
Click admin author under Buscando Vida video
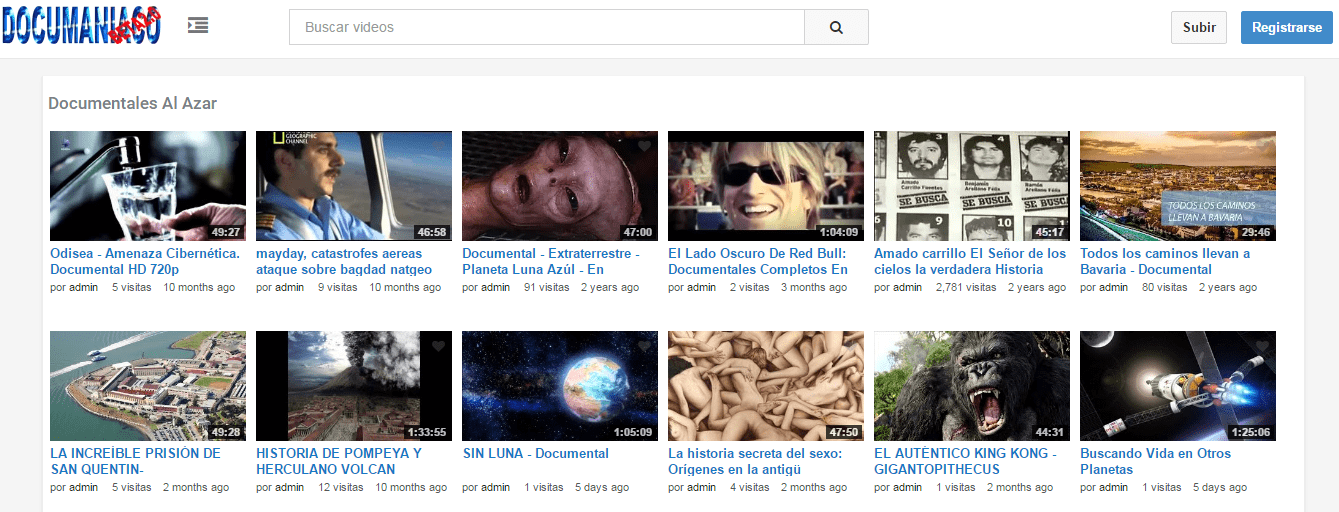(x=1113, y=487)
